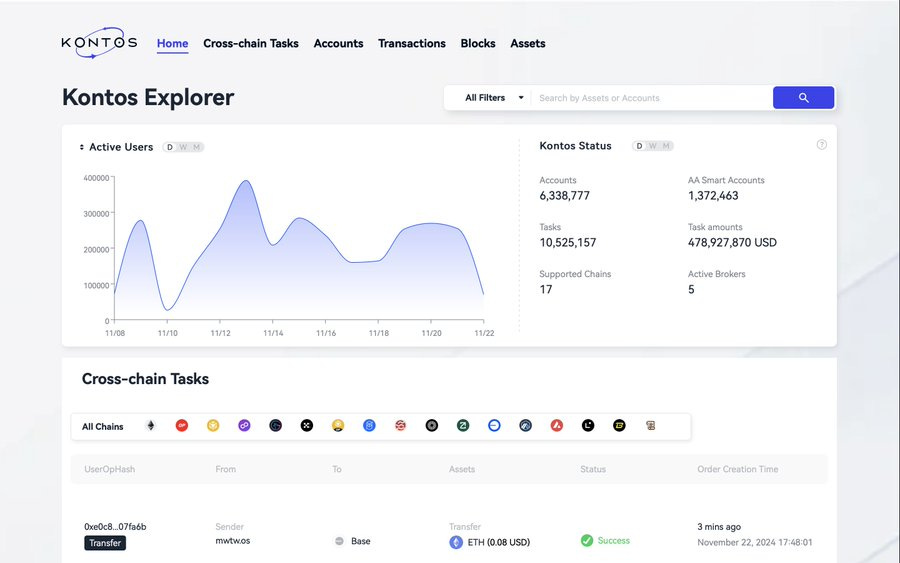Switch Active Users chart to D (daily)
The width and height of the screenshot is (900, 563).
pos(170,147)
